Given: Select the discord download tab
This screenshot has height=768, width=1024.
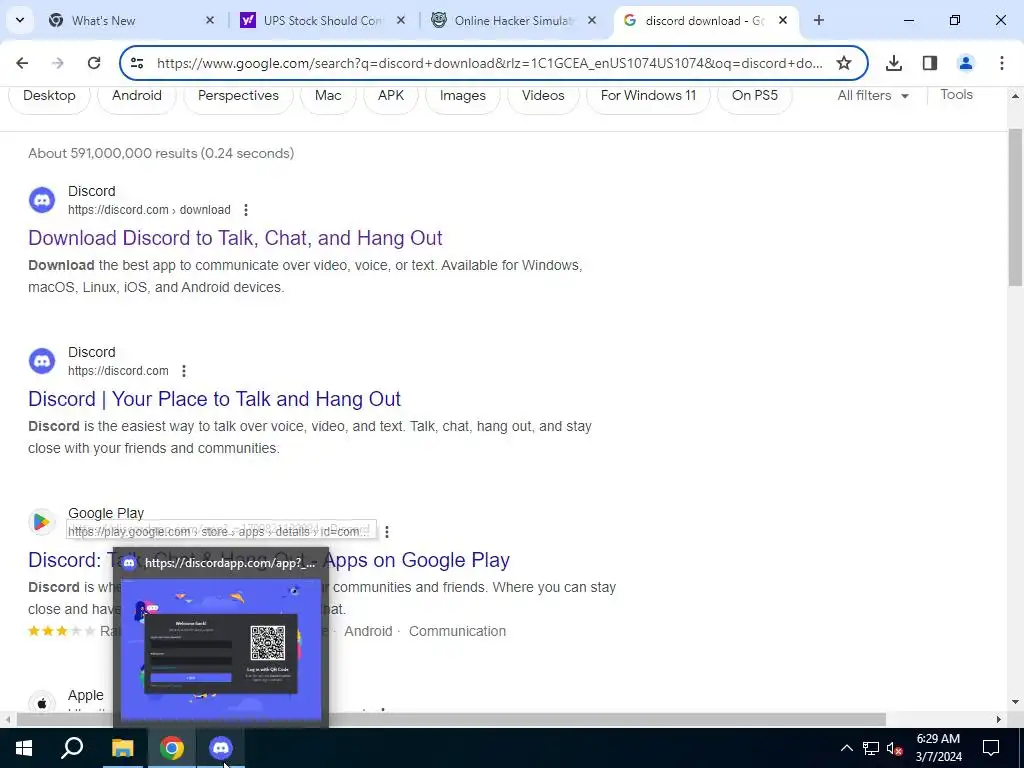Looking at the screenshot, I should [x=705, y=21].
